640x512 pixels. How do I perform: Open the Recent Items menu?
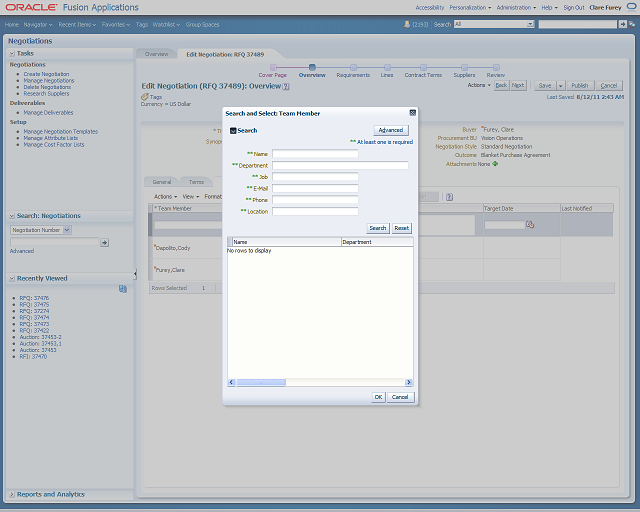77,24
